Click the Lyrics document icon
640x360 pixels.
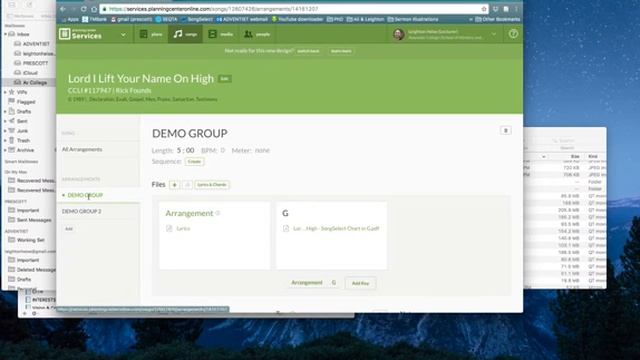tap(169, 228)
